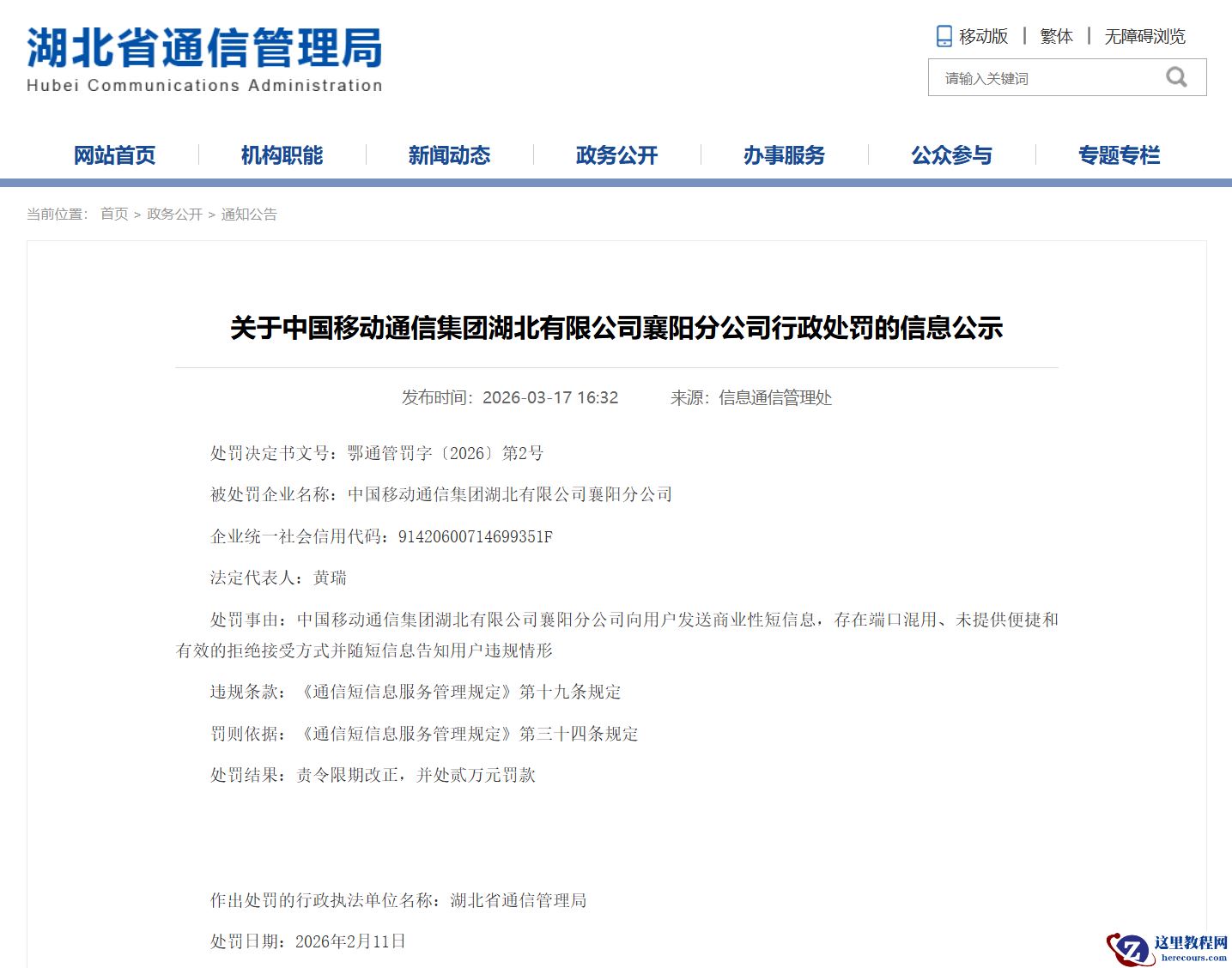
Task: Click the line 被处罚企业名称：中国移动通信集团湖北有限公司襄阳分公司
Action: [441, 494]
